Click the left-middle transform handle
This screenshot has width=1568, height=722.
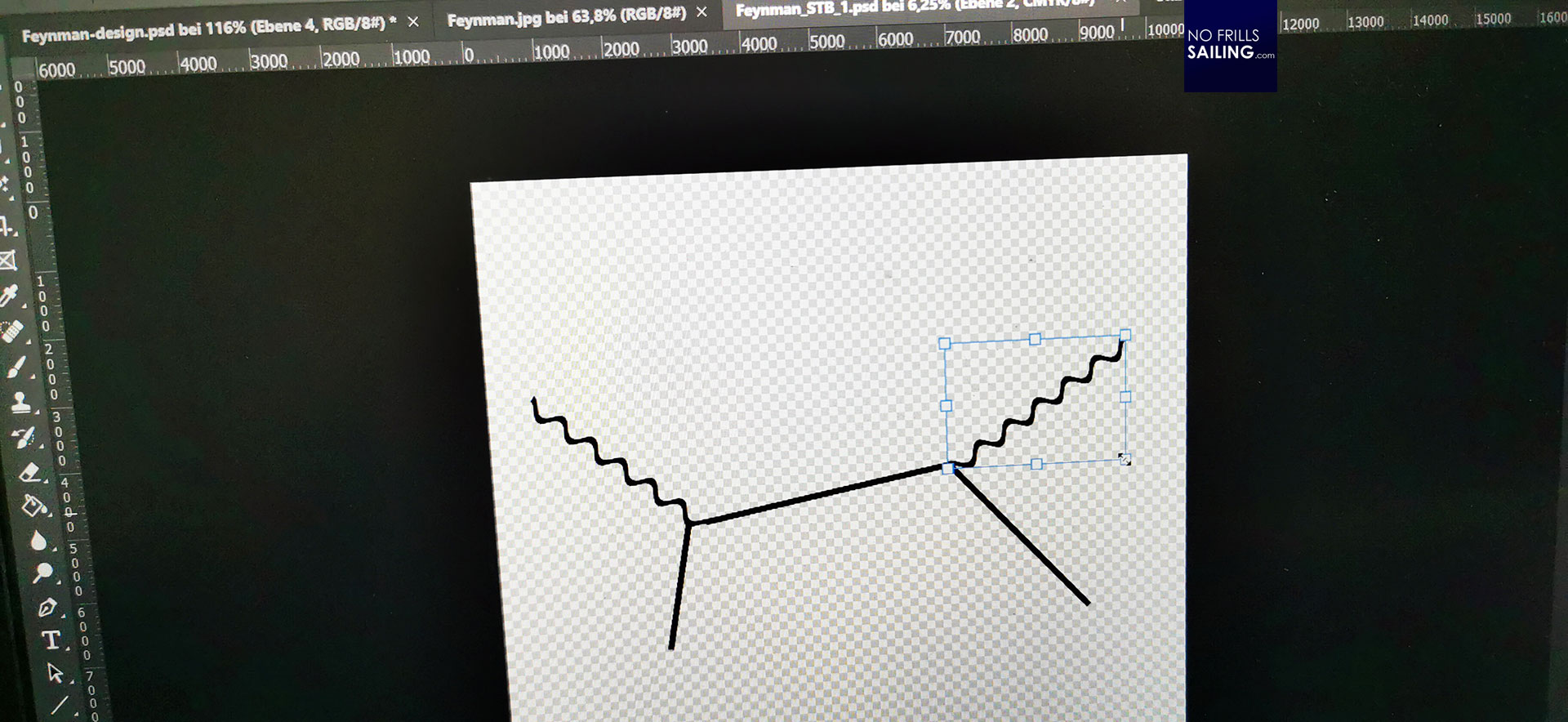(947, 406)
